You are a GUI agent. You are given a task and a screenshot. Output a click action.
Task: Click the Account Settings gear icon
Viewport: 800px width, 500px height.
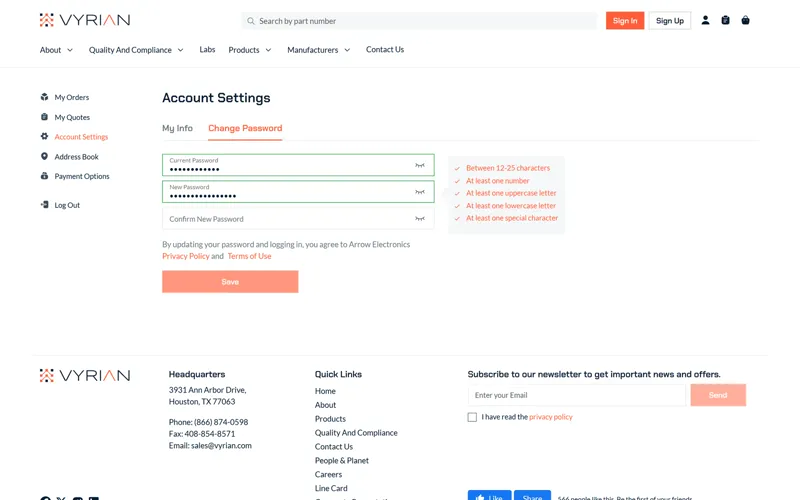[x=44, y=136]
